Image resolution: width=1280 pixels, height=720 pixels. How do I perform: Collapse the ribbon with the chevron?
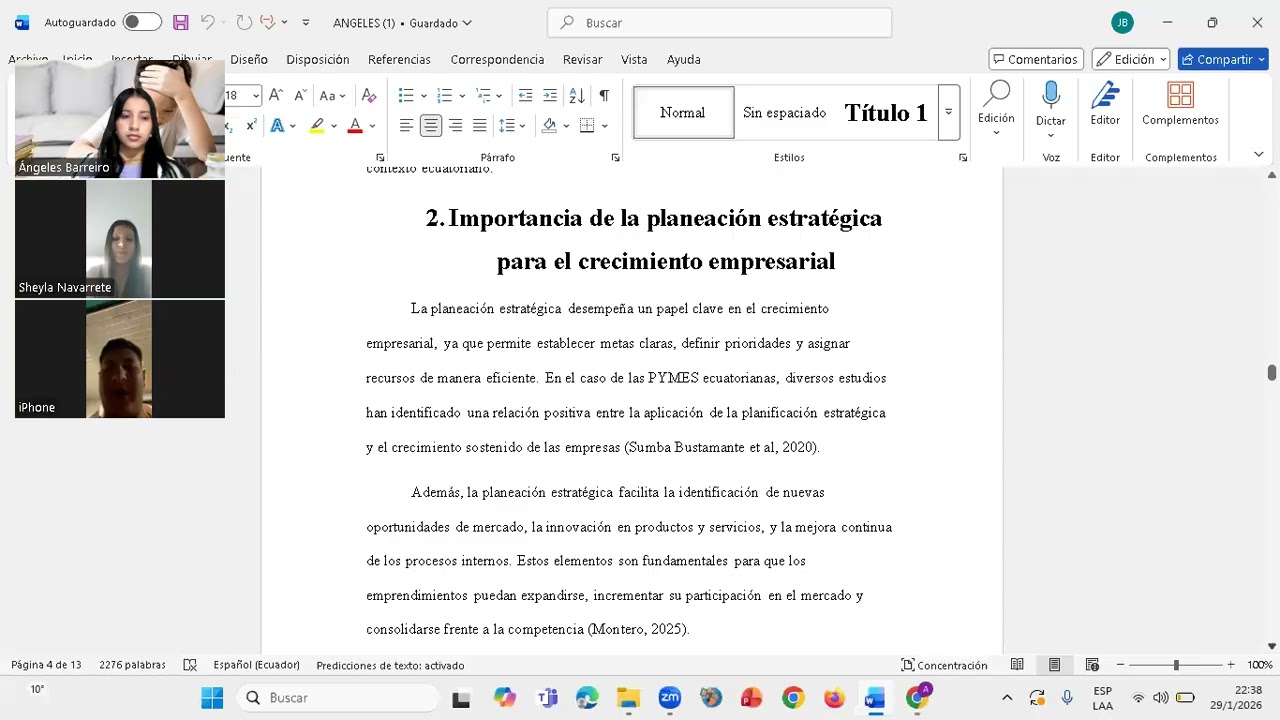(1259, 155)
